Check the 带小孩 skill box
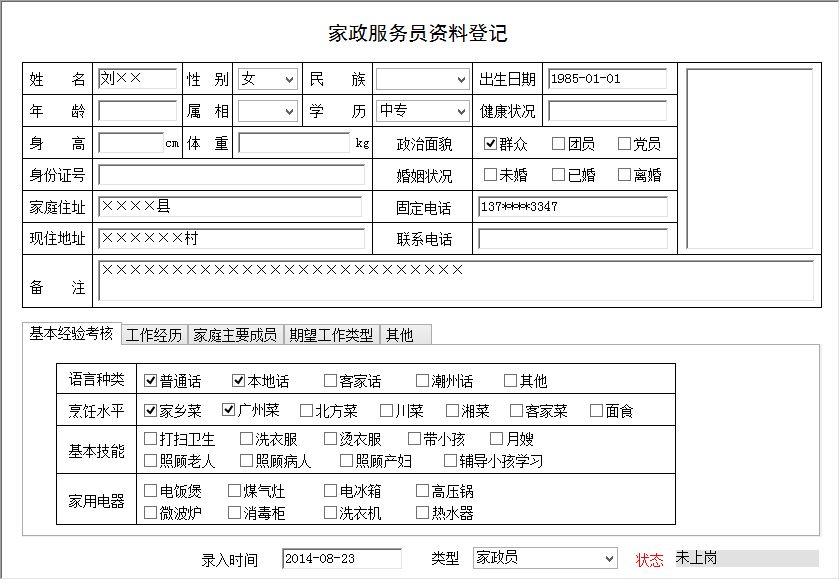 coord(415,439)
